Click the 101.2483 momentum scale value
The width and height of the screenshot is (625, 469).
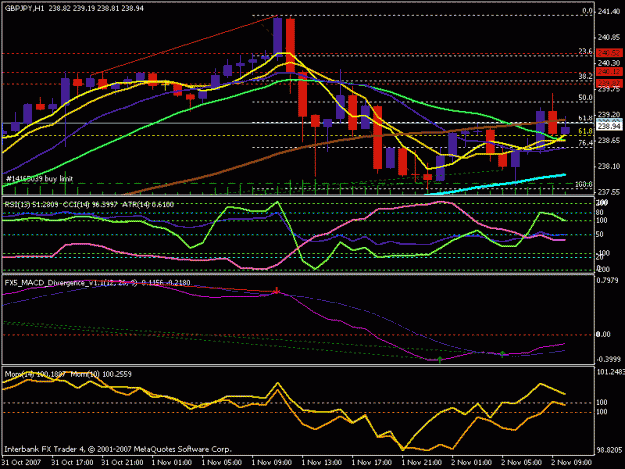[x=610, y=372]
